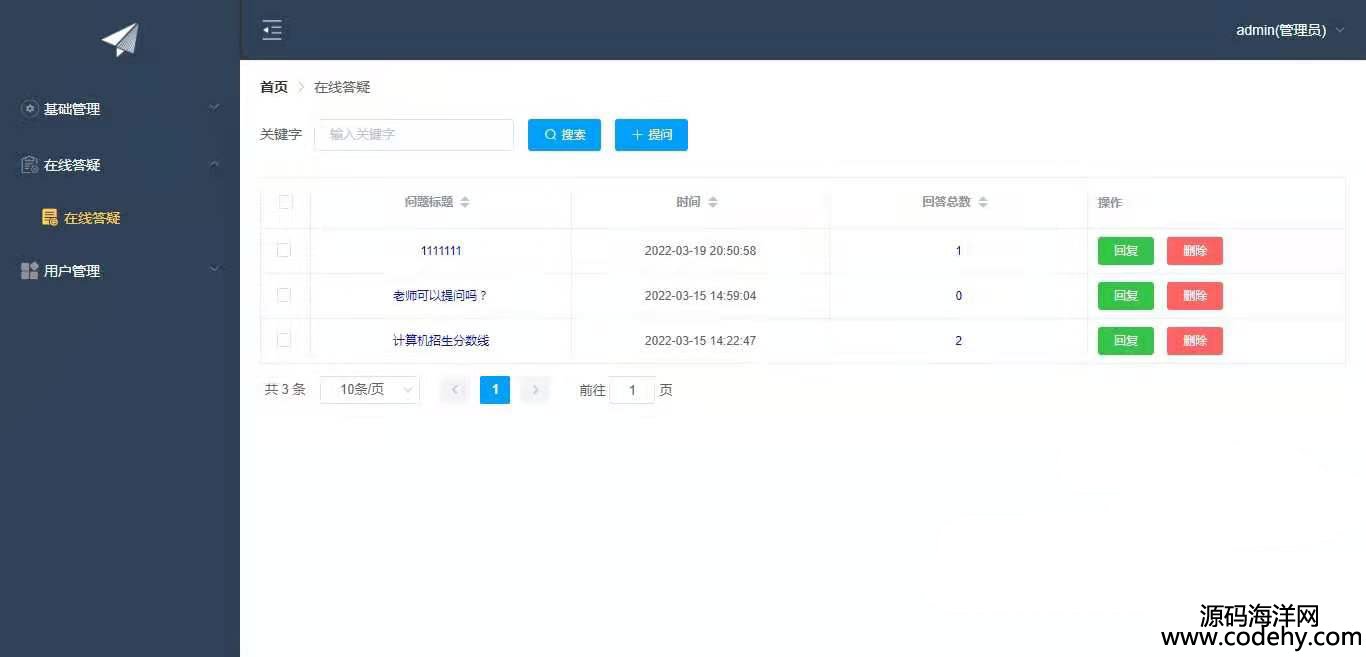Viewport: 1366px width, 657px height.
Task: Click time 2022-03-15 14:59:04
Action: tap(700, 296)
